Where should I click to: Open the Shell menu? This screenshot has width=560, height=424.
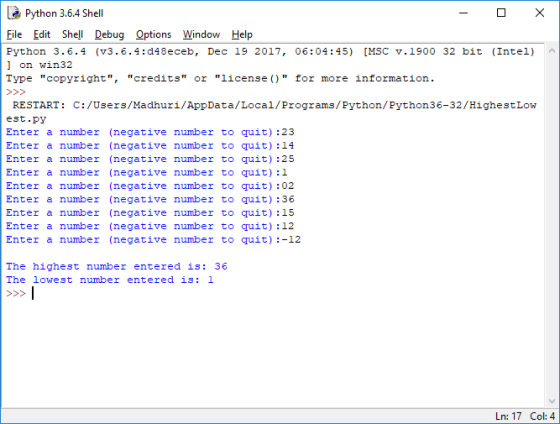(72, 35)
